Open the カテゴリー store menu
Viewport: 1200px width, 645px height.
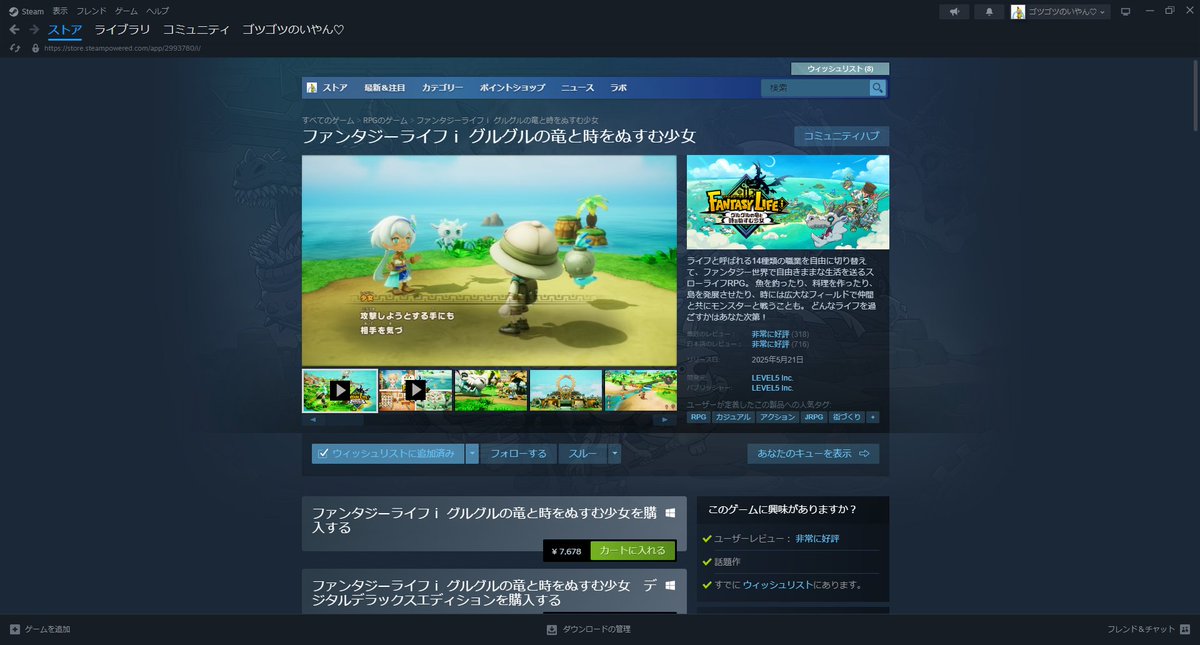(x=442, y=88)
